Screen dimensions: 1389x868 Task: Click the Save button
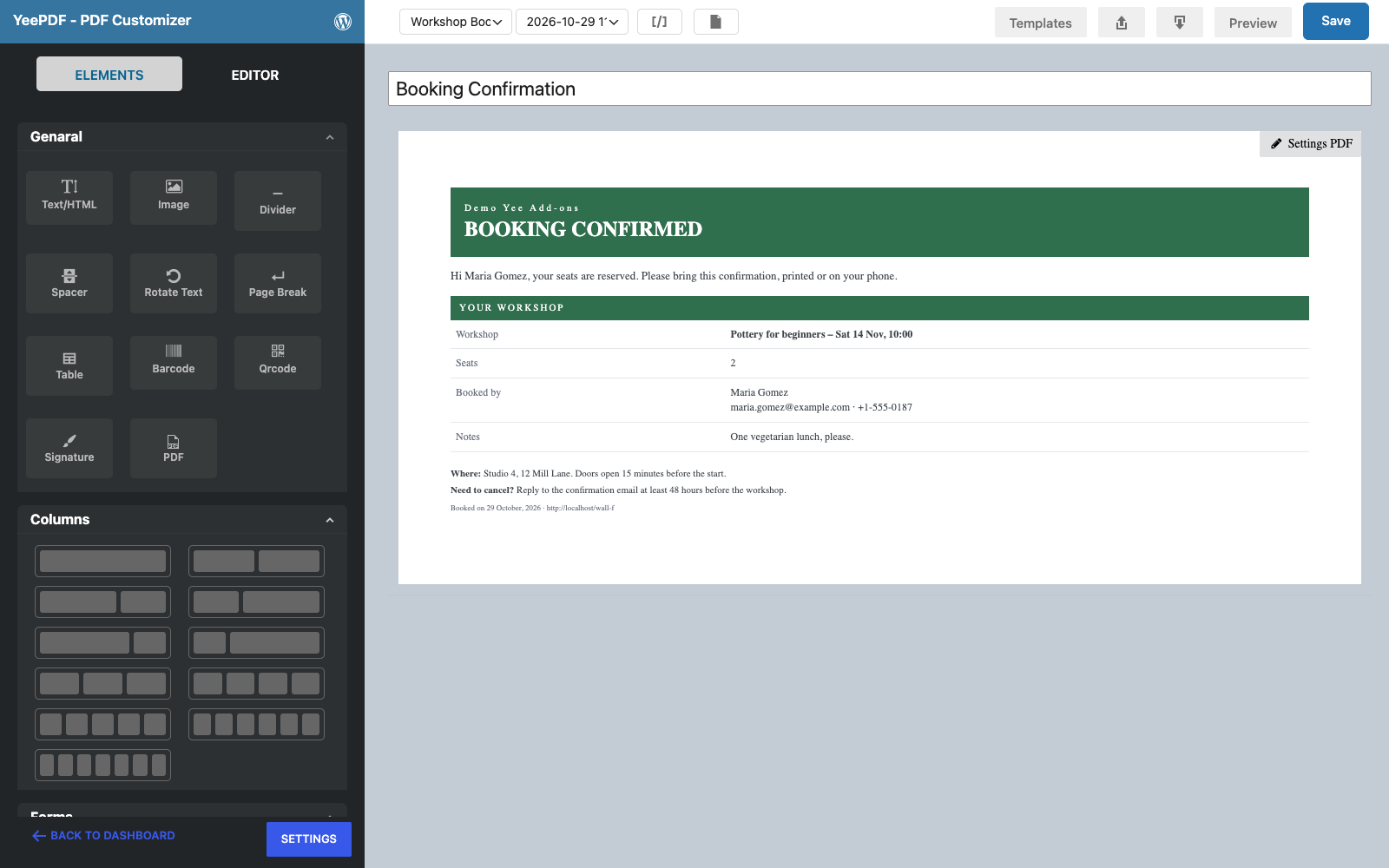pos(1336,21)
